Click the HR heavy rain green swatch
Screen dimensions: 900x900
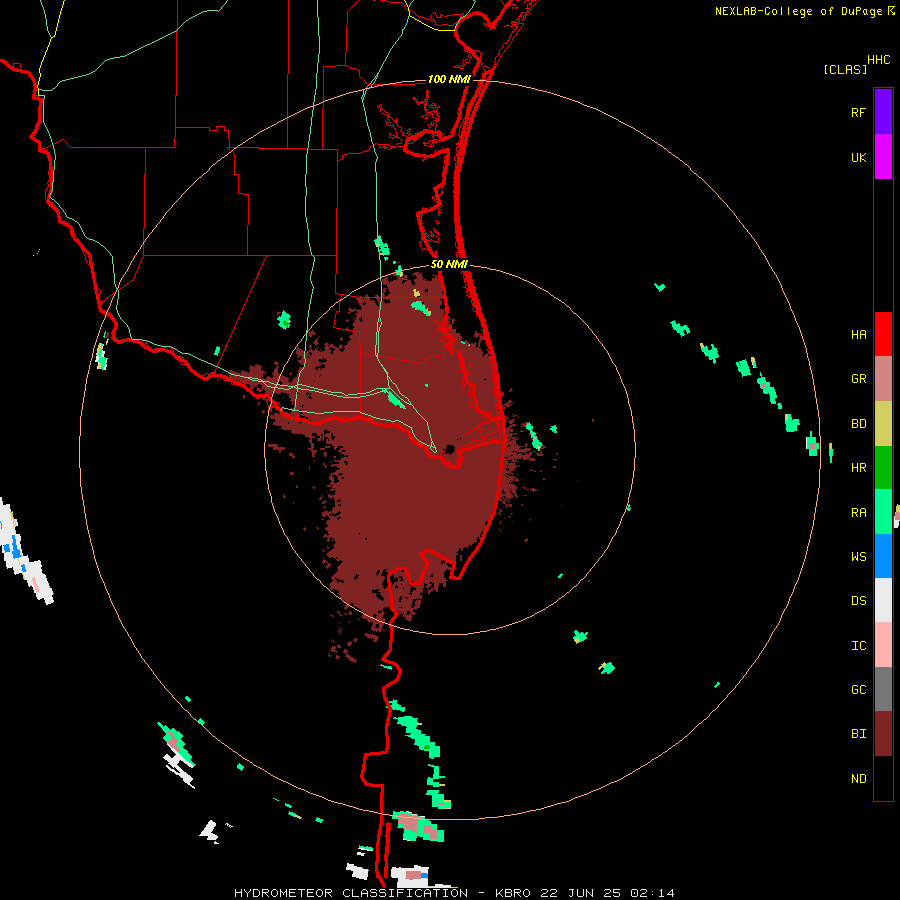click(x=883, y=468)
